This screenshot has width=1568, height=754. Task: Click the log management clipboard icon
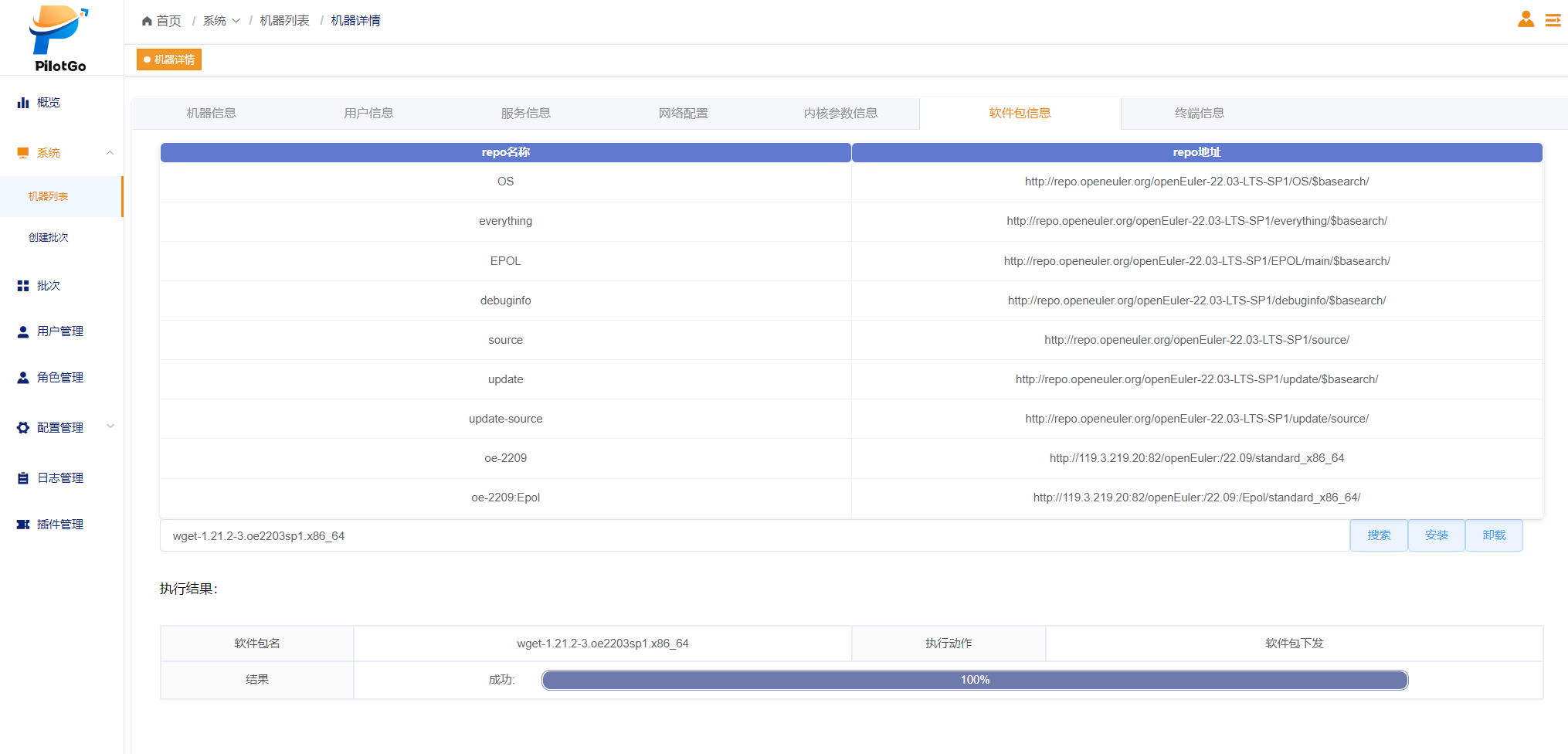tap(23, 478)
